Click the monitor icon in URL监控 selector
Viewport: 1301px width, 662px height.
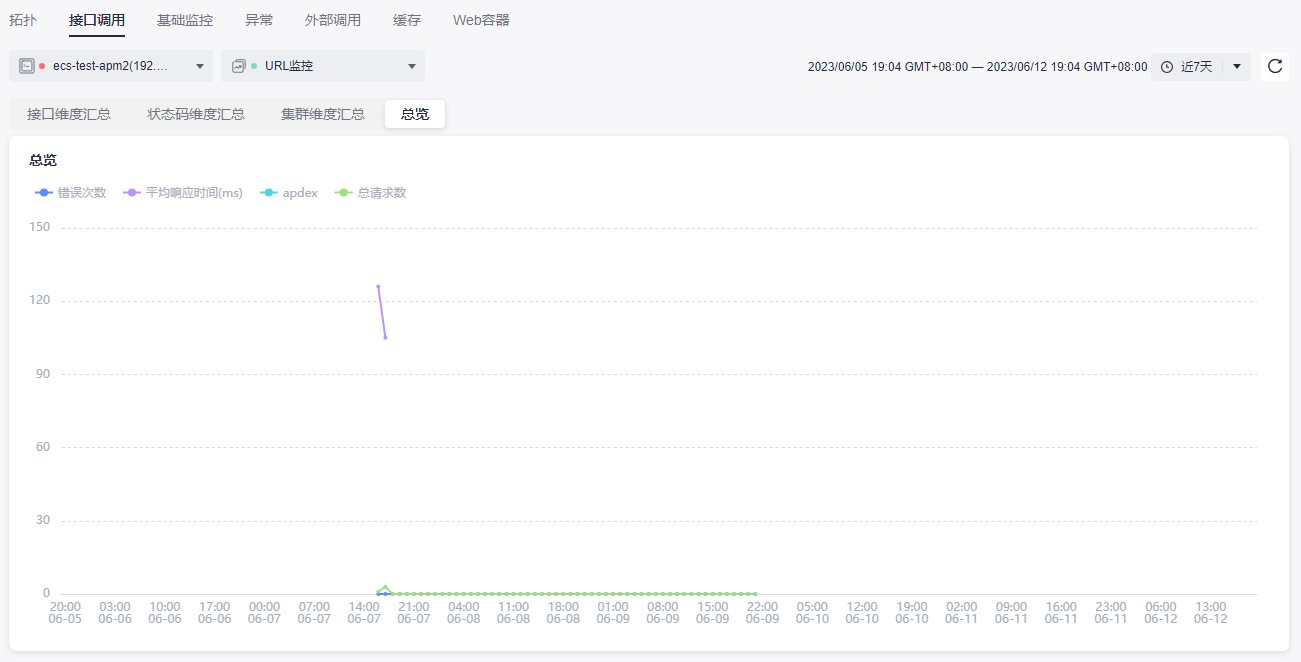click(x=238, y=66)
